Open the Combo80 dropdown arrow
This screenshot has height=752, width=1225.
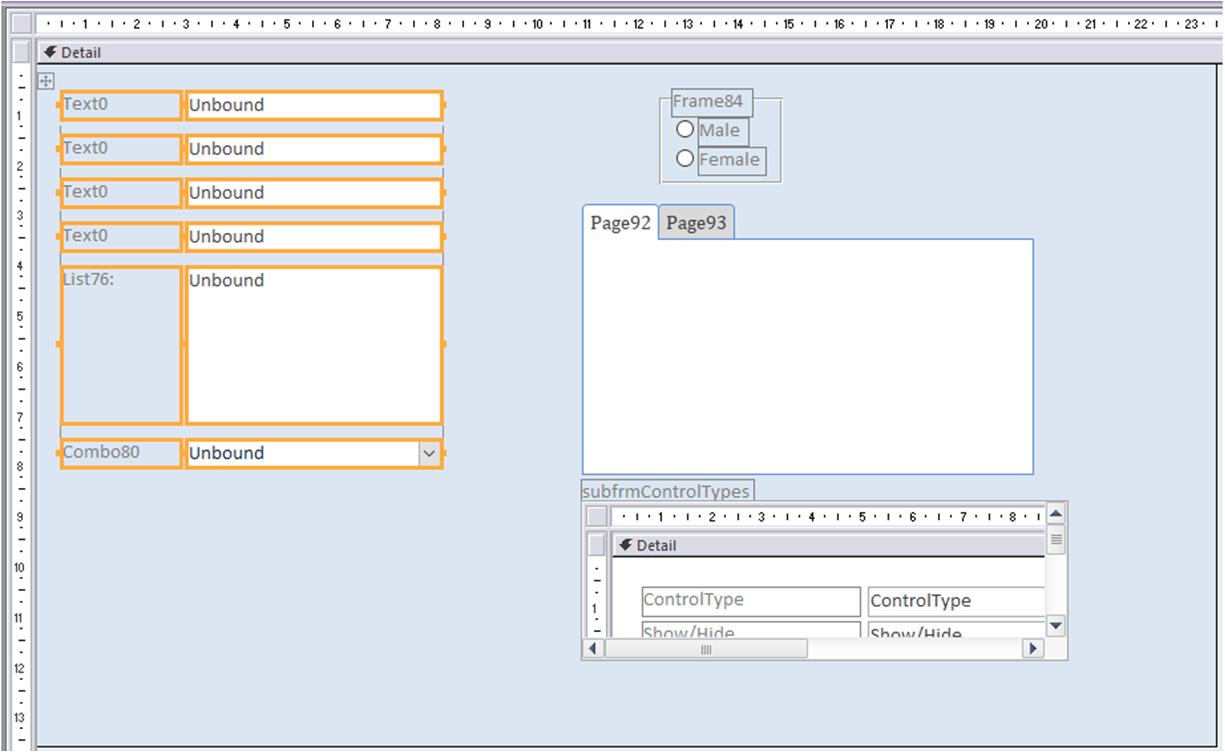[x=429, y=454]
